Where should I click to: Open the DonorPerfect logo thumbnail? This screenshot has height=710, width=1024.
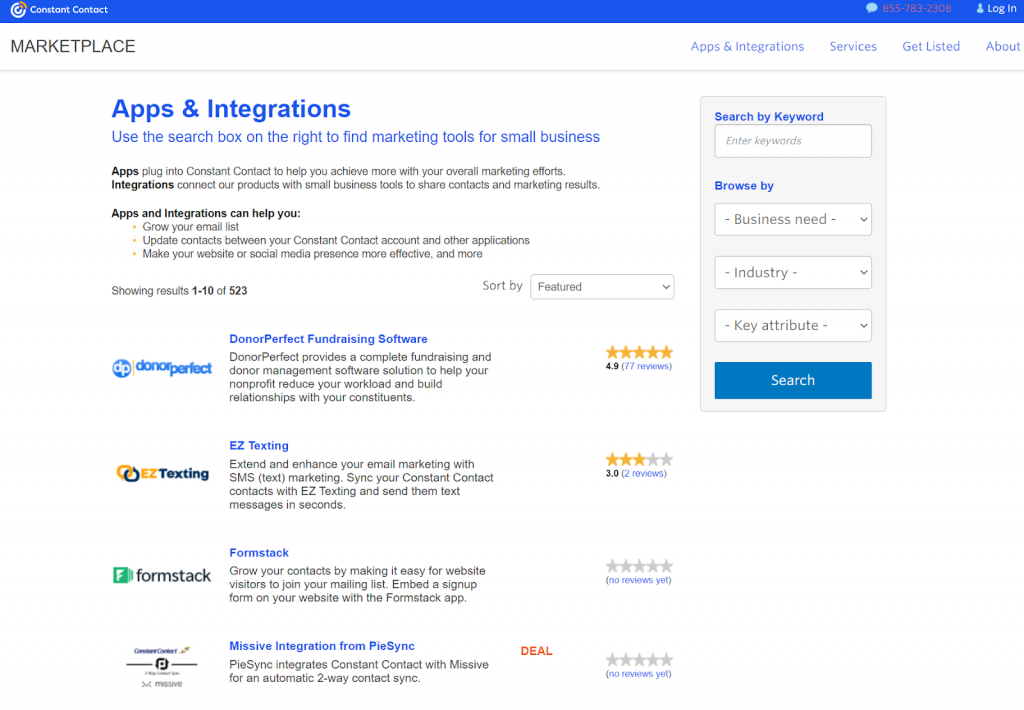[x=162, y=368]
